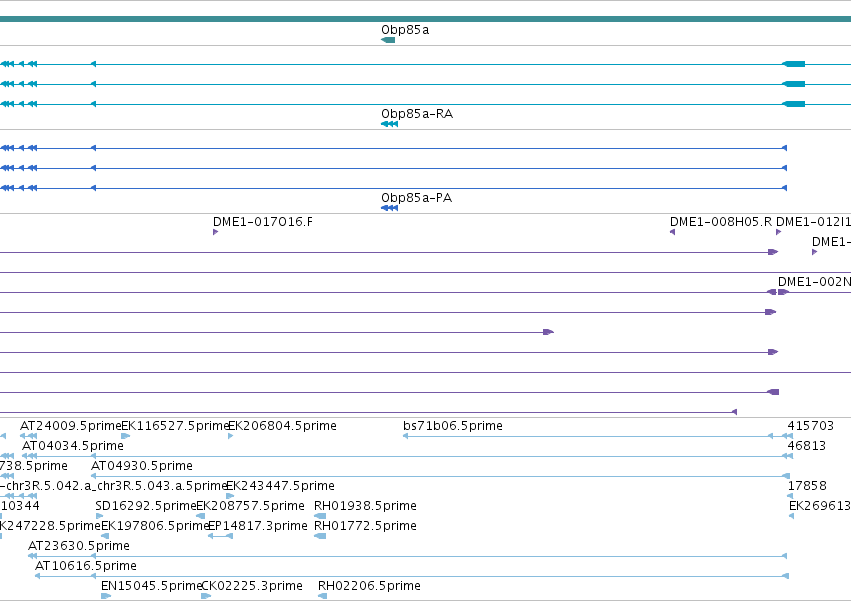
Task: Click the AT23630.5prime EST label
Action: pos(79,546)
